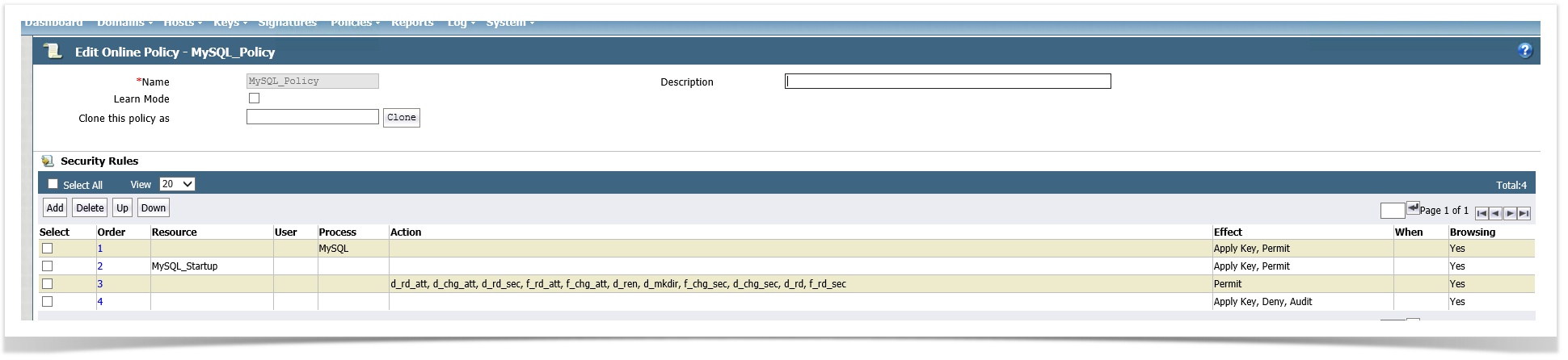Tick the Select All checkbox
The height and width of the screenshot is (360, 1568).
coord(53,184)
